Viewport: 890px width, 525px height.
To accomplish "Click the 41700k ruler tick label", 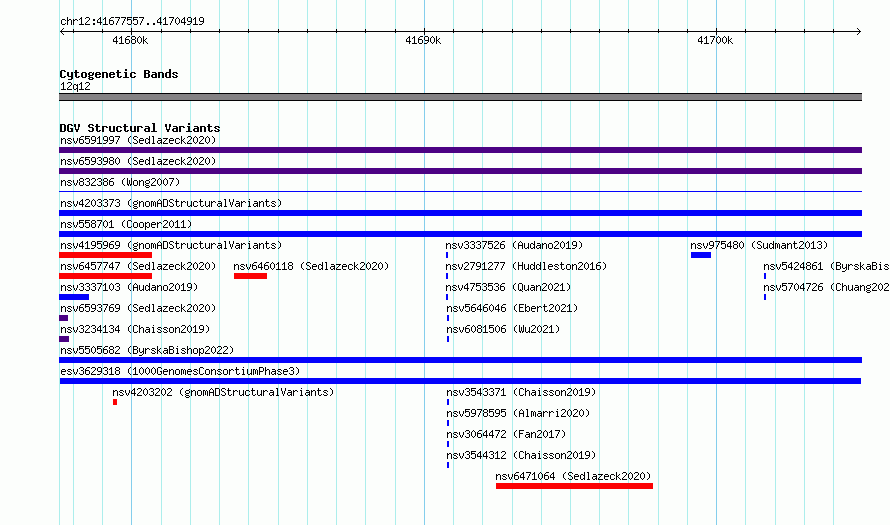I will (x=715, y=40).
